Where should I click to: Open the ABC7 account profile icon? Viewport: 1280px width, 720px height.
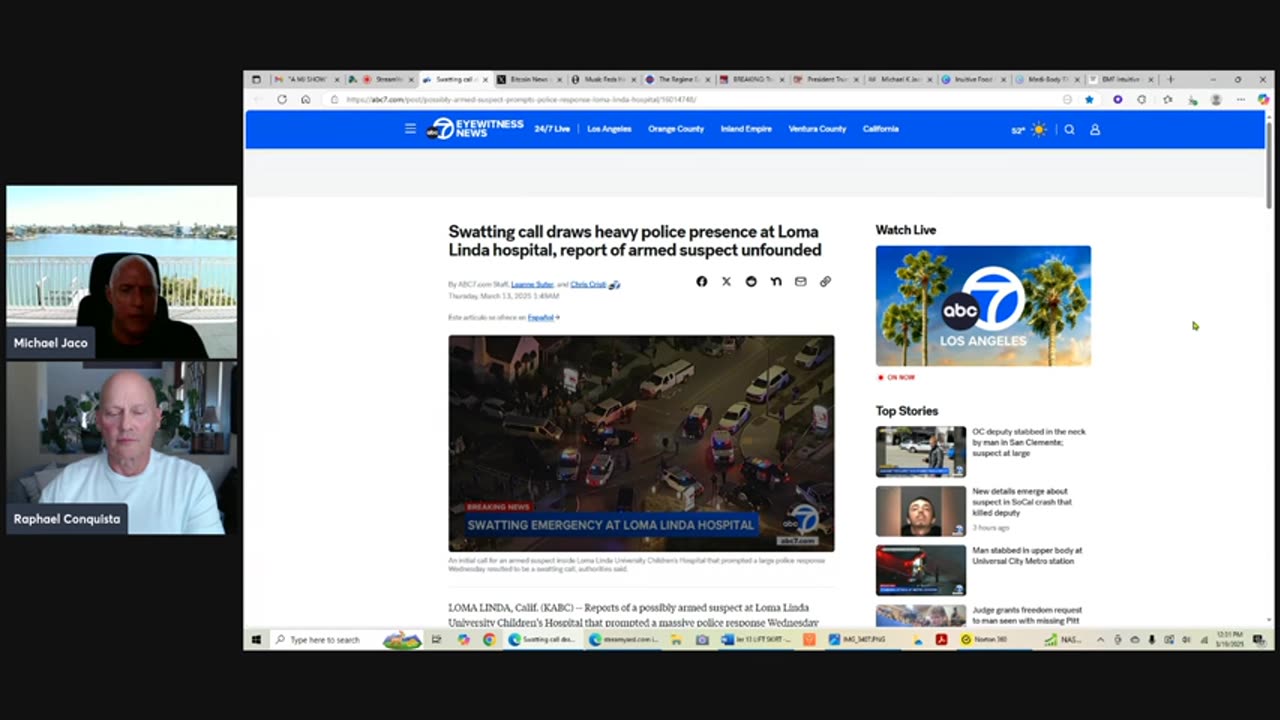click(1095, 129)
